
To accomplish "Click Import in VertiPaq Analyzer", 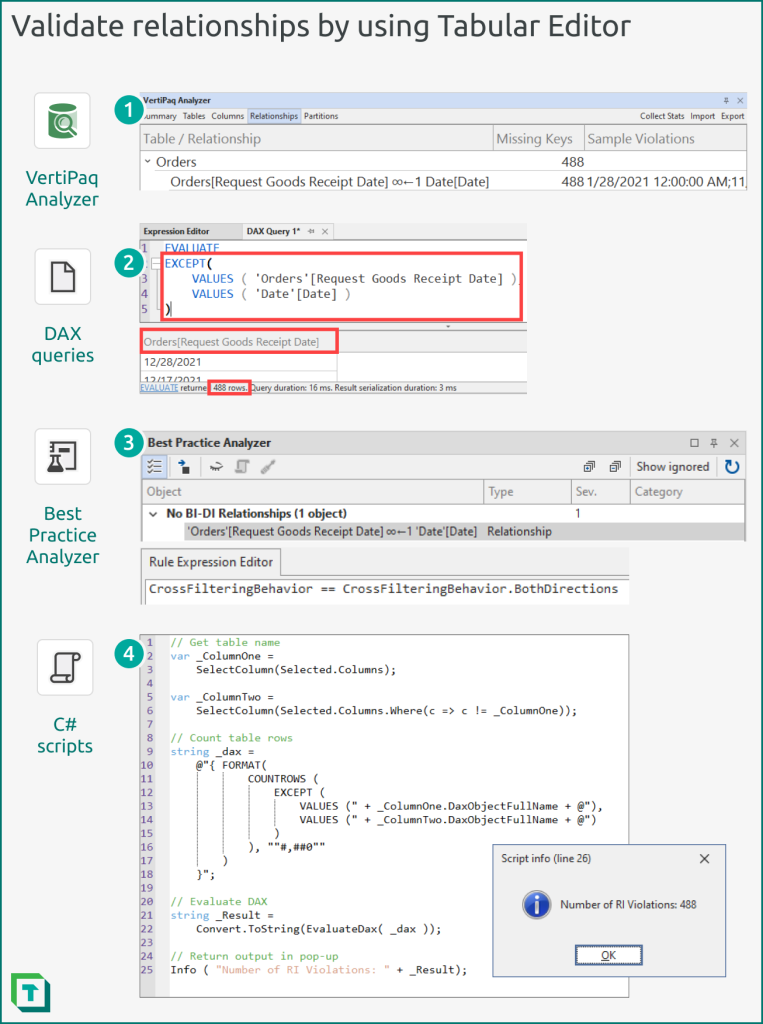I will click(x=702, y=116).
